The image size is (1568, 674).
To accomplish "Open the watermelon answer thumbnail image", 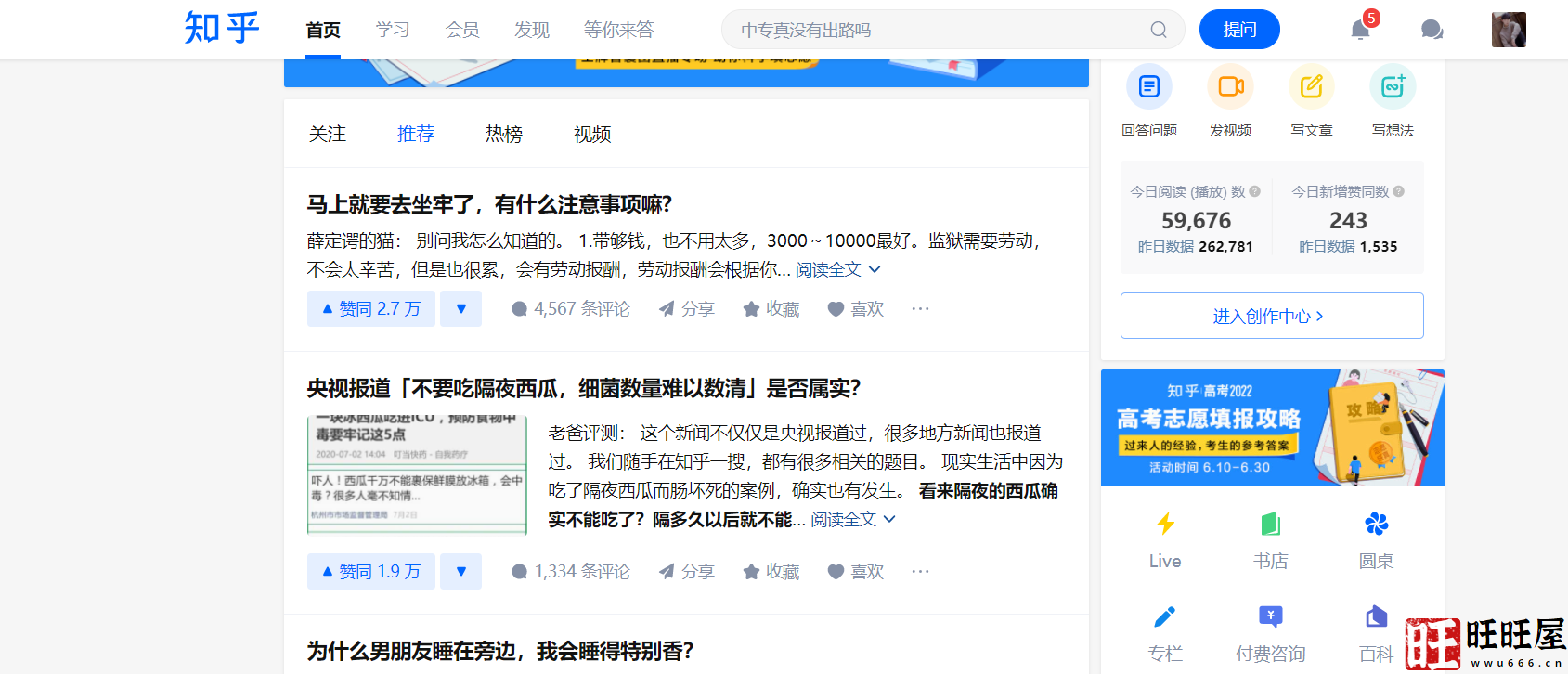I will coord(417,474).
